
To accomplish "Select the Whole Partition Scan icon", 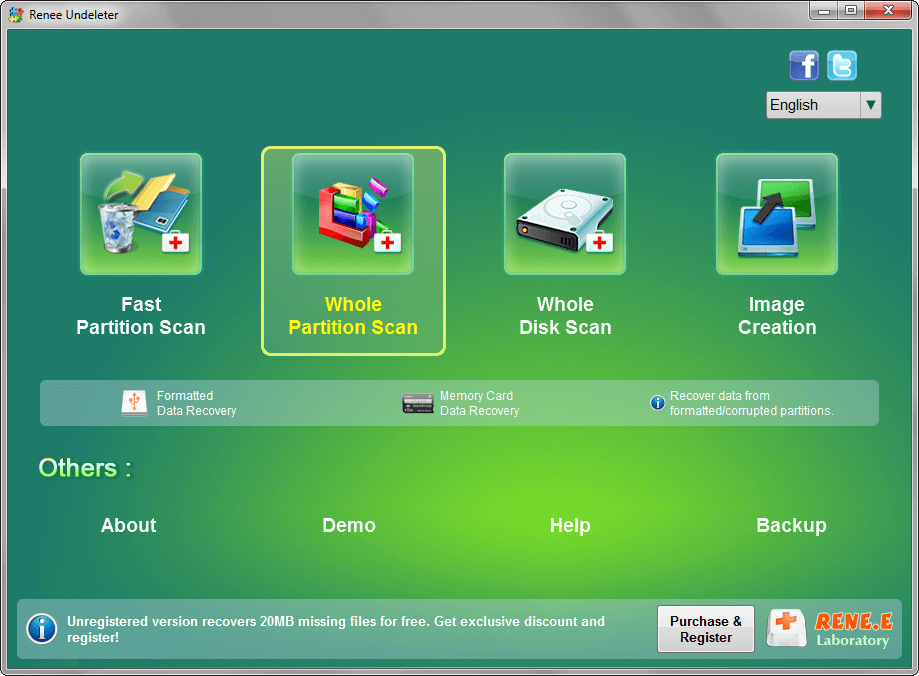I will (x=353, y=214).
